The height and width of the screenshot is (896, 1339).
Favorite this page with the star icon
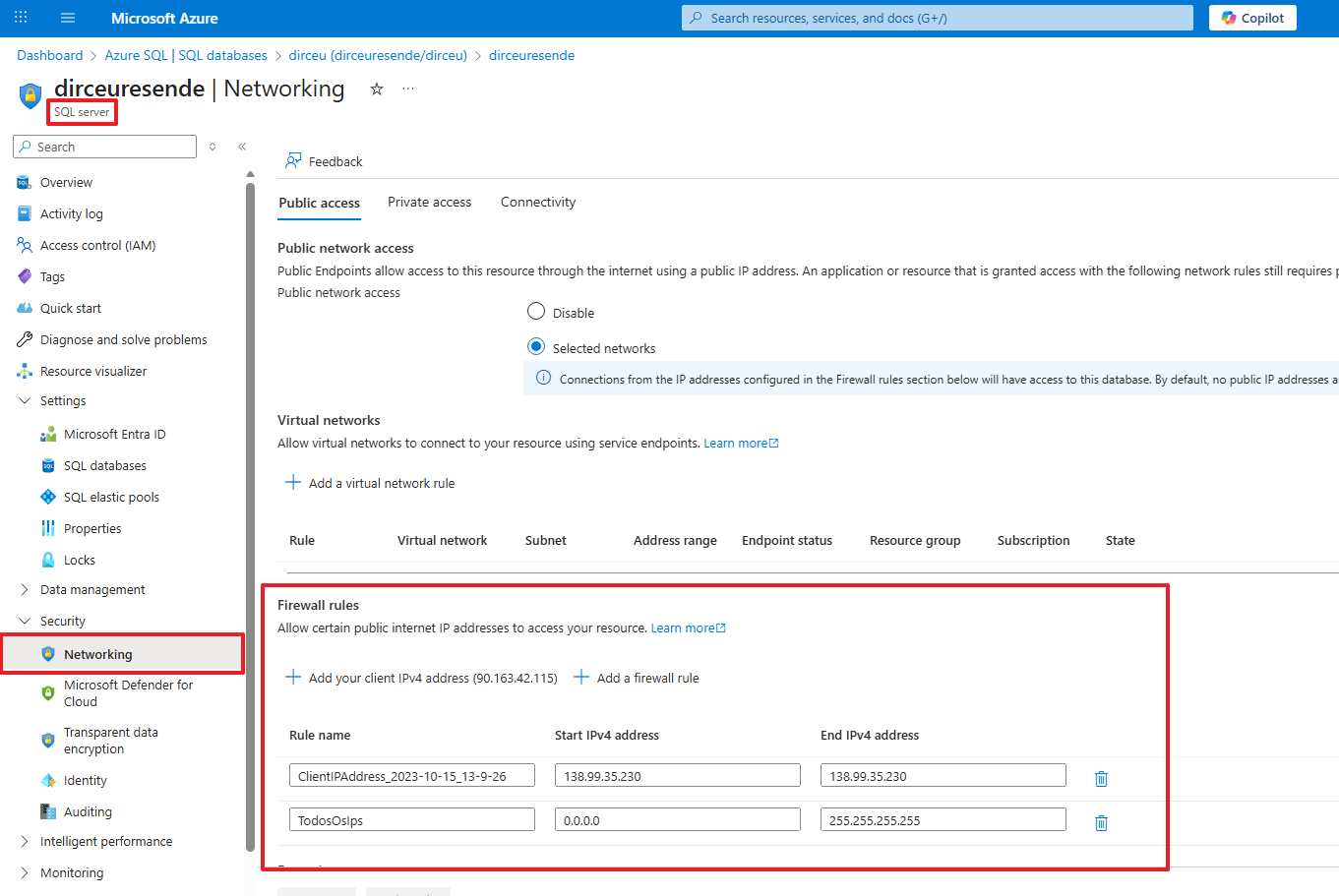376,89
